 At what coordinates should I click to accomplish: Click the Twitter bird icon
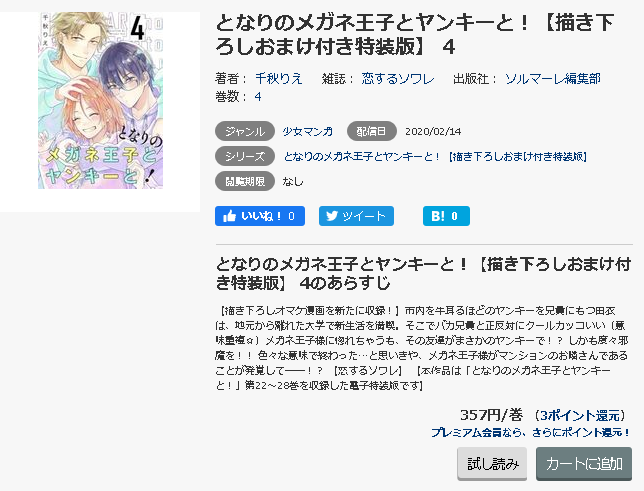click(x=332, y=216)
